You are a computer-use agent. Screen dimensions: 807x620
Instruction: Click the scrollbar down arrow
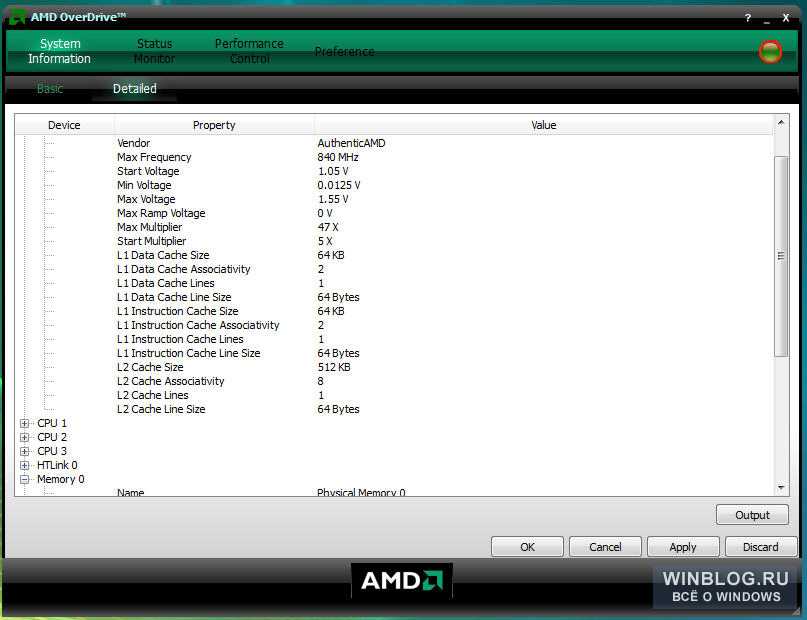click(781, 487)
